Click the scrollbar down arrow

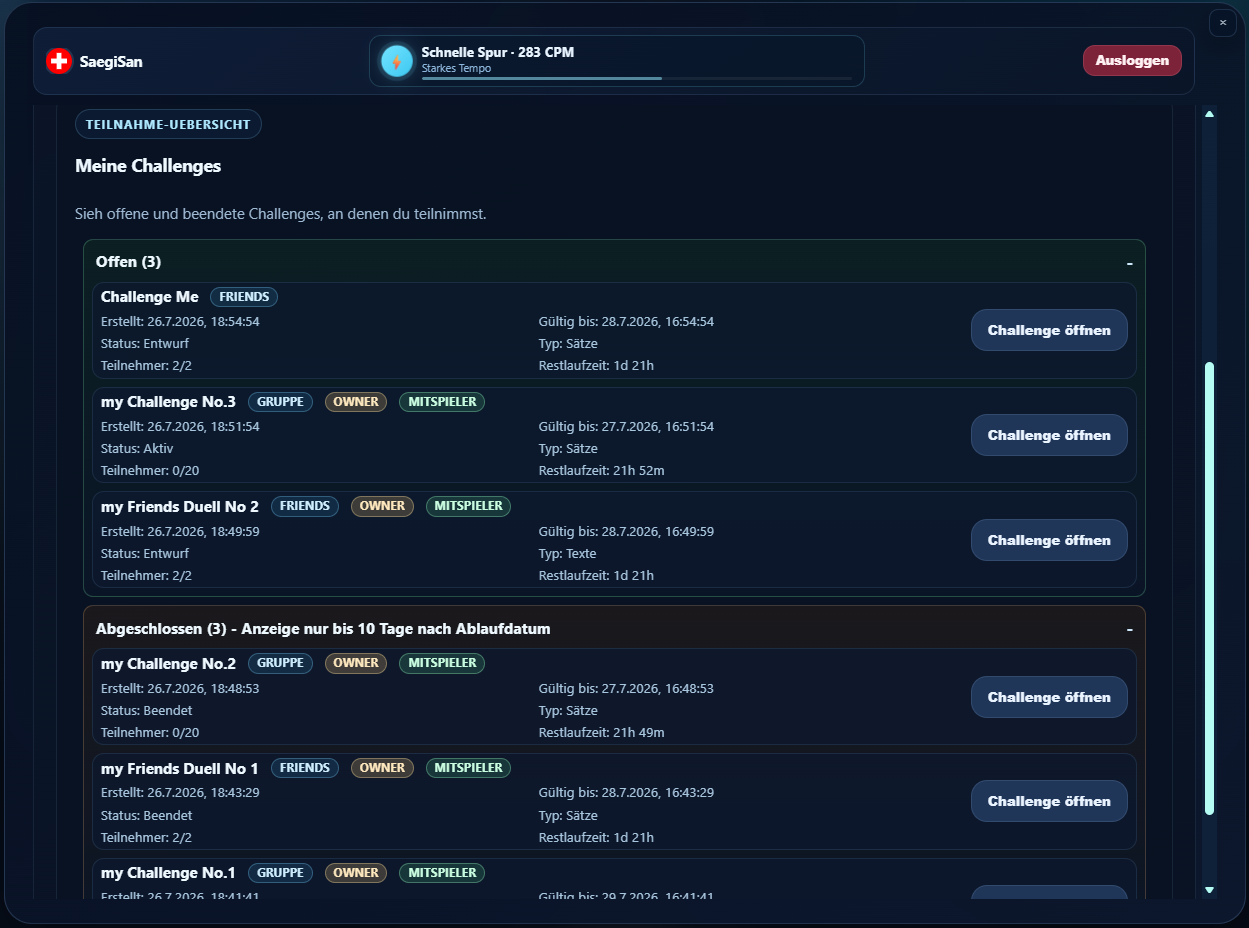point(1209,889)
